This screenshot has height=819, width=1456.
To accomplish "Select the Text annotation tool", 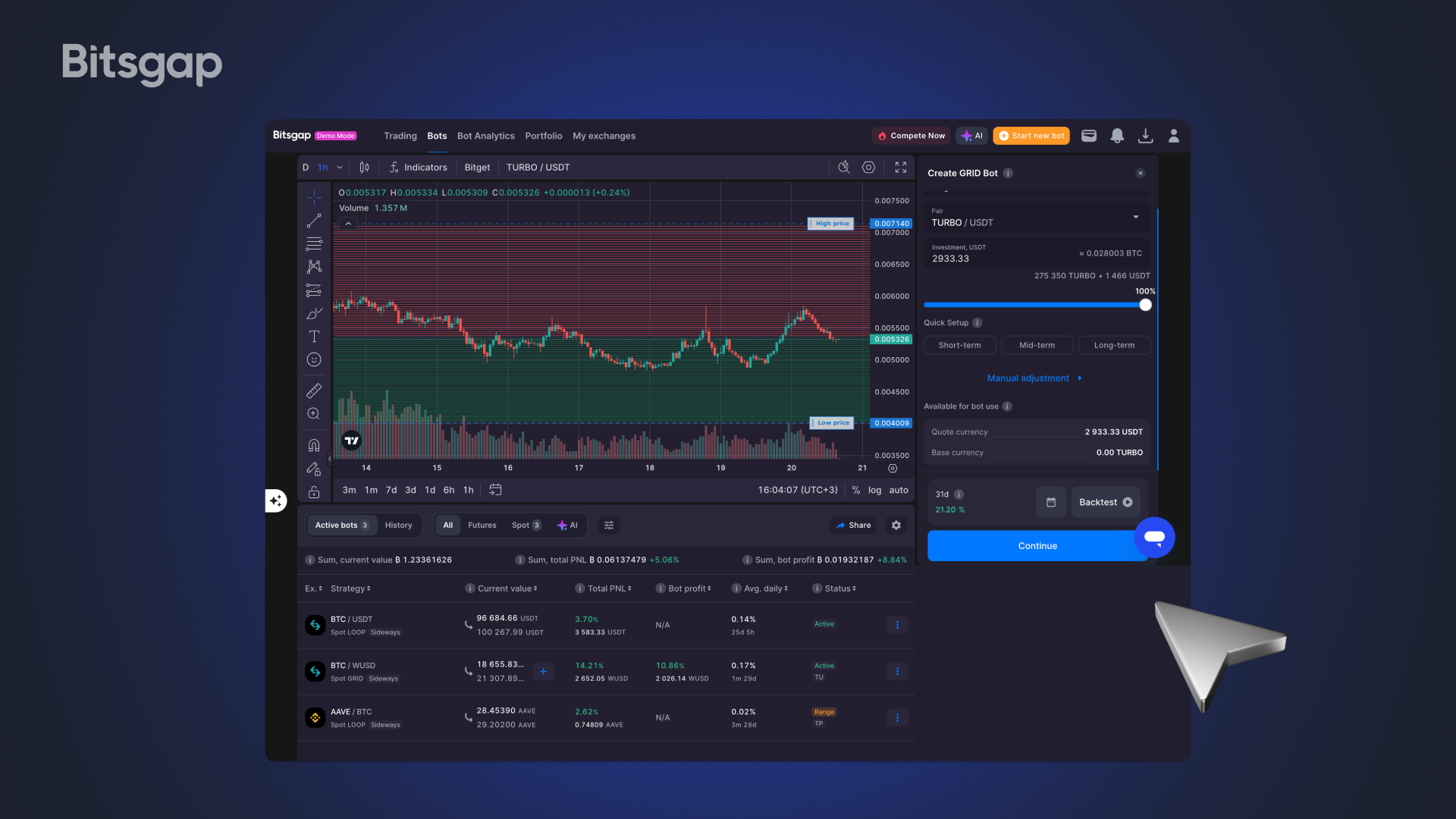I will pyautogui.click(x=314, y=337).
